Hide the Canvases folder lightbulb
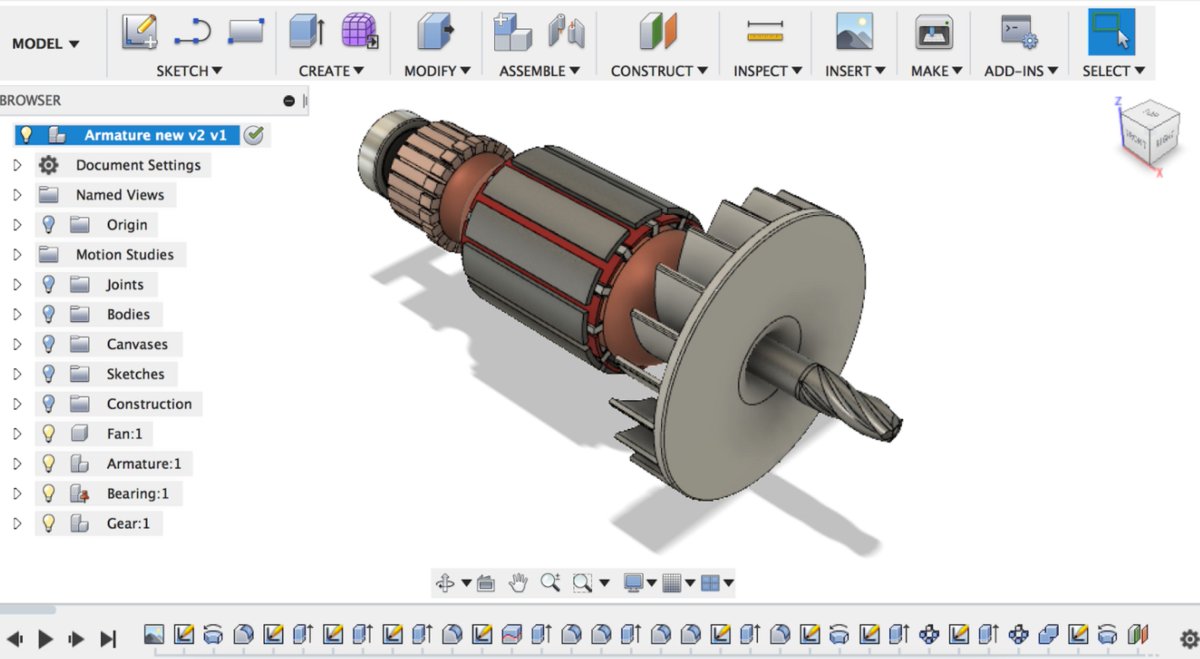This screenshot has width=1200, height=659. 48,344
